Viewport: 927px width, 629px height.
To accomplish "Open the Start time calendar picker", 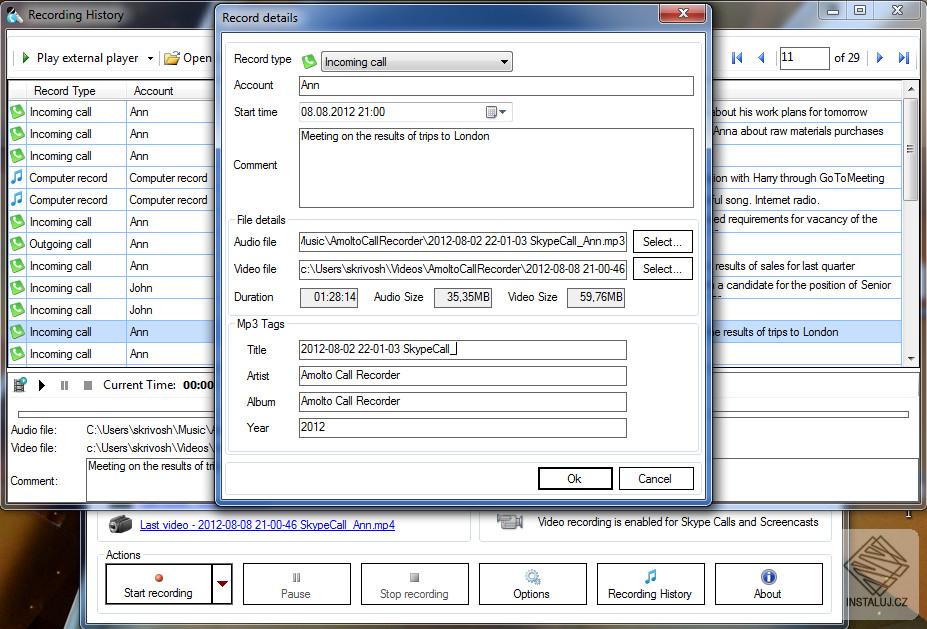I will click(495, 112).
